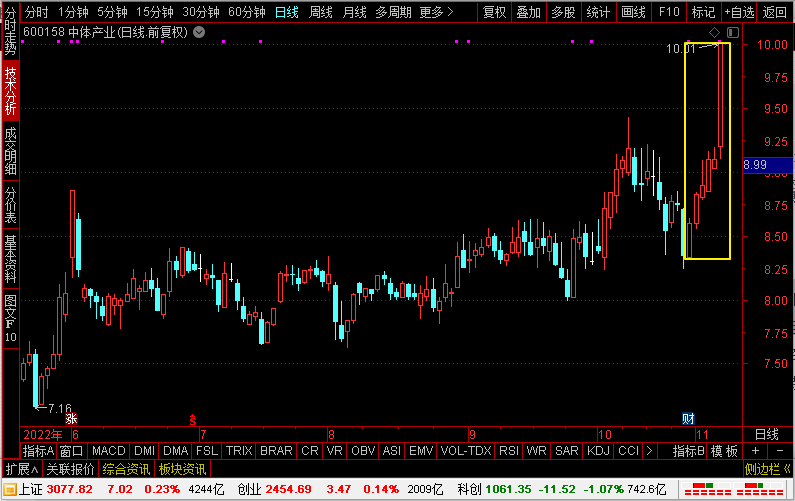The image size is (795, 501).
Task: Open the 更多 period dropdown
Action: (x=434, y=12)
